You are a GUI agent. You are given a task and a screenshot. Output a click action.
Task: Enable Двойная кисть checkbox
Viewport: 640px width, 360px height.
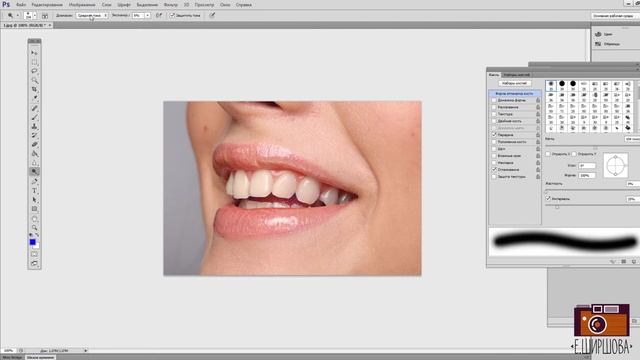[494, 121]
